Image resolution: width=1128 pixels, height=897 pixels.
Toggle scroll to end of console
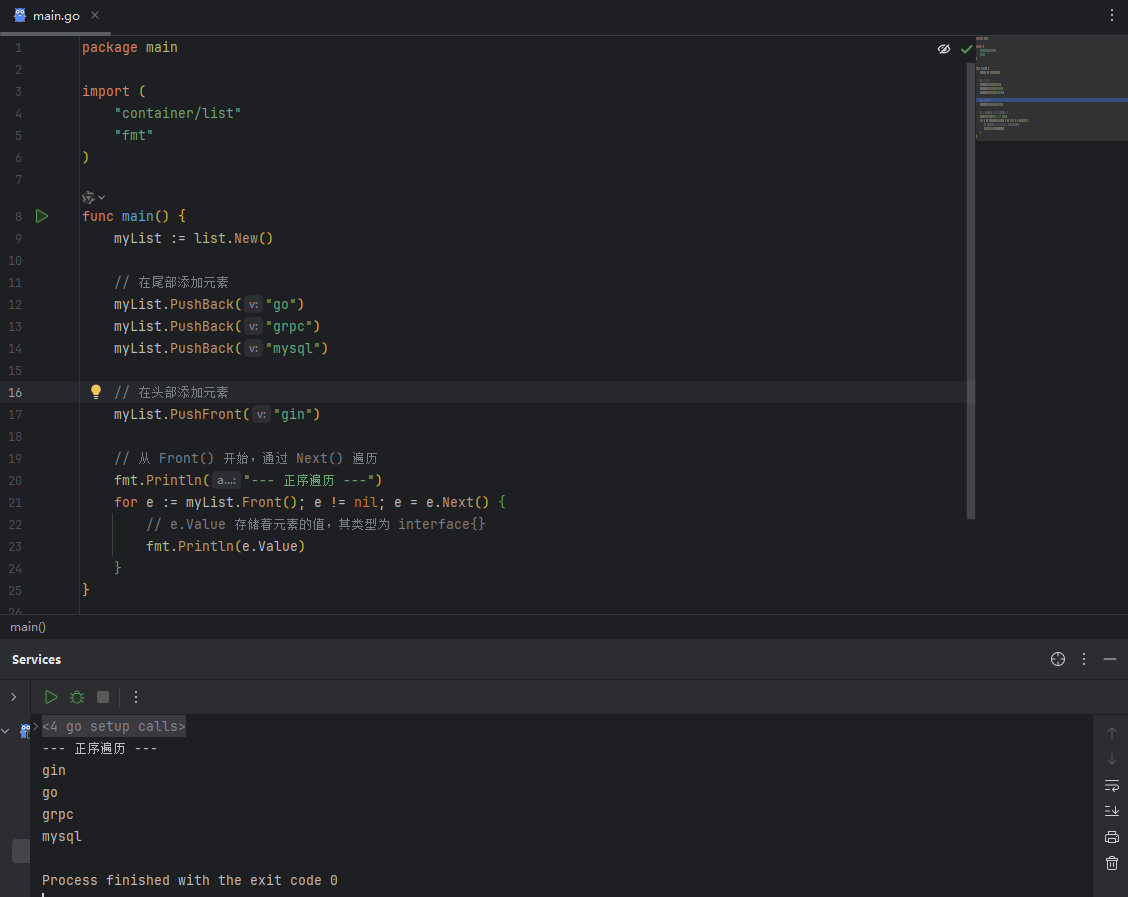tap(1111, 811)
